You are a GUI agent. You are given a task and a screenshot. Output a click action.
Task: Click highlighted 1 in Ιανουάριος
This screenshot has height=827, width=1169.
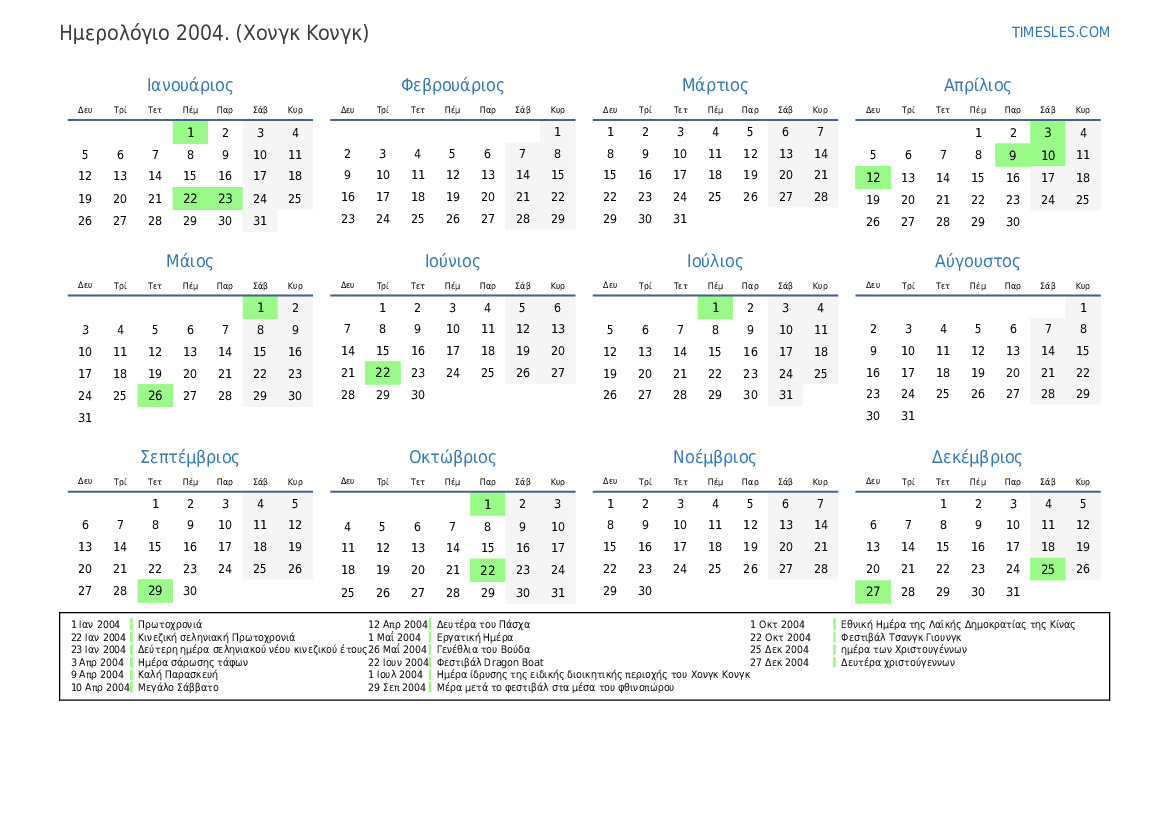(x=190, y=133)
